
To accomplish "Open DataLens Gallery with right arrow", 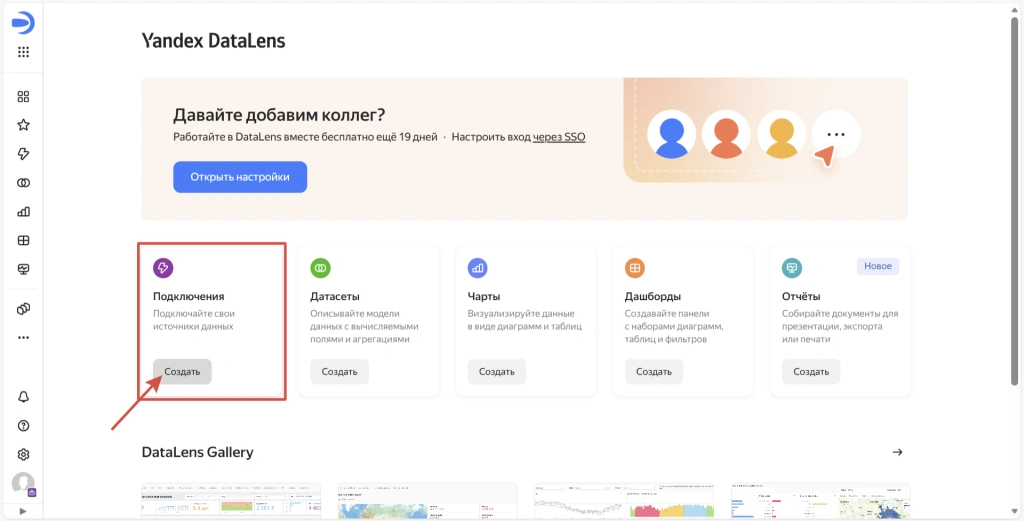I will (x=897, y=452).
